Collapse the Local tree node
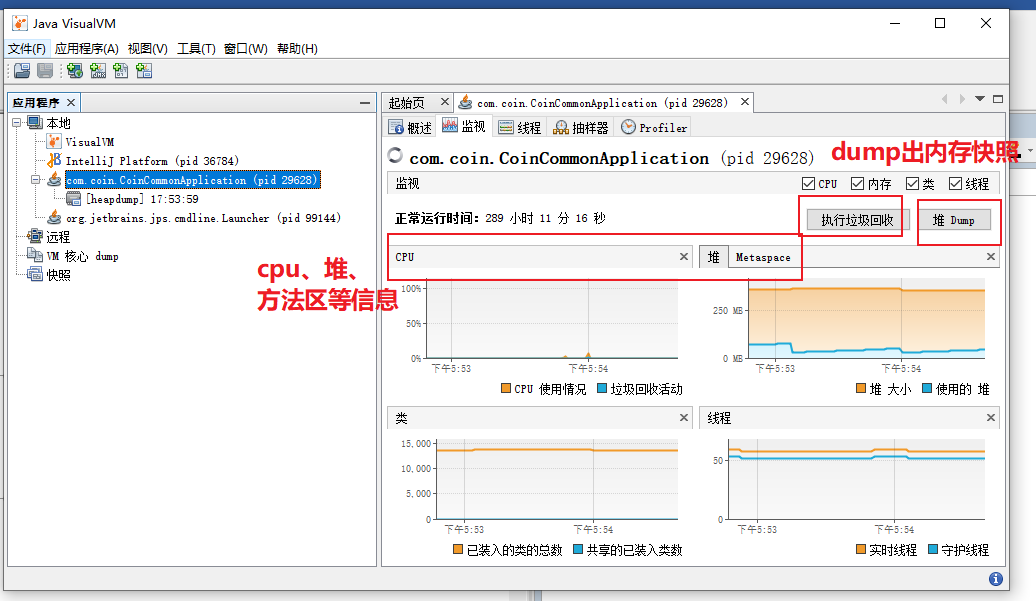 [17, 123]
